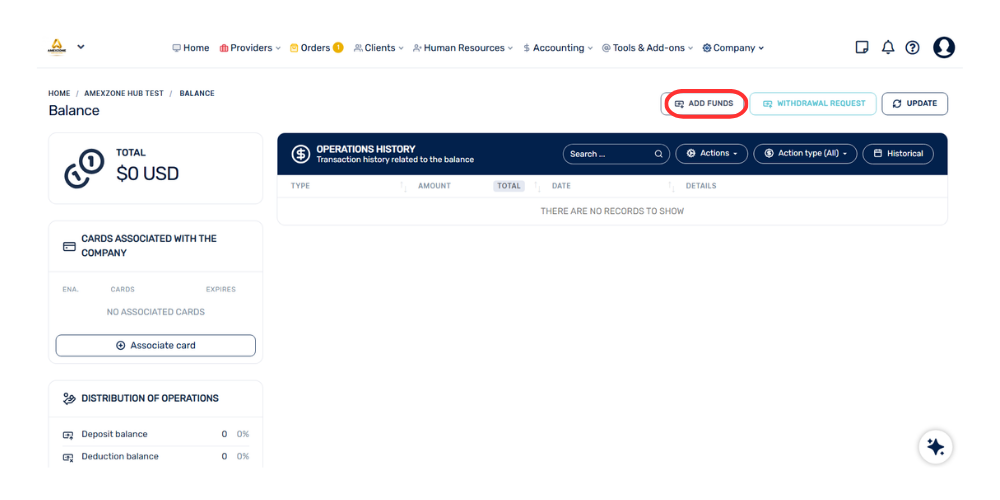
Task: Open the Home menu item
Action: pyautogui.click(x=191, y=48)
